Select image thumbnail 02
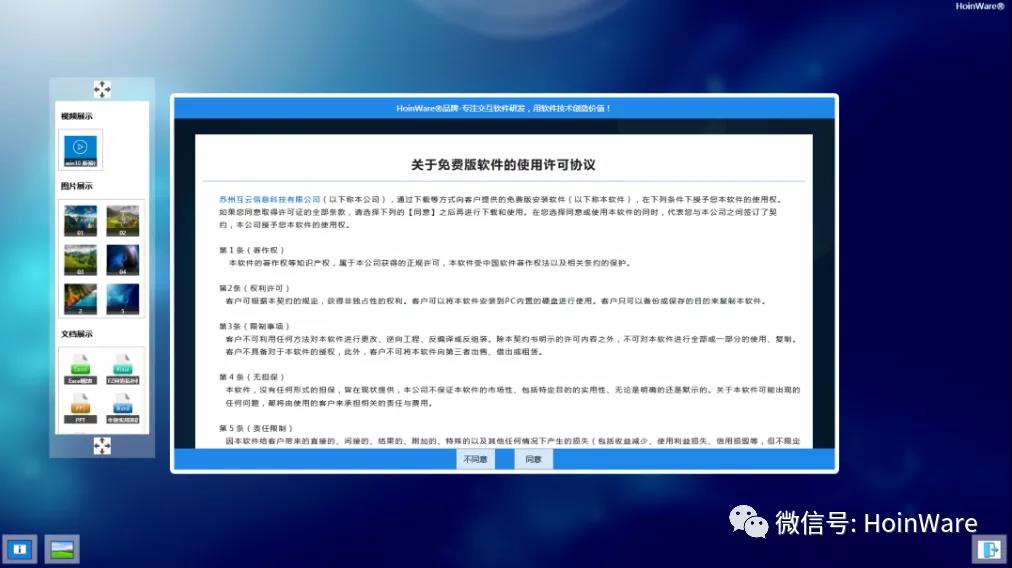This screenshot has width=1012, height=568. (x=123, y=220)
